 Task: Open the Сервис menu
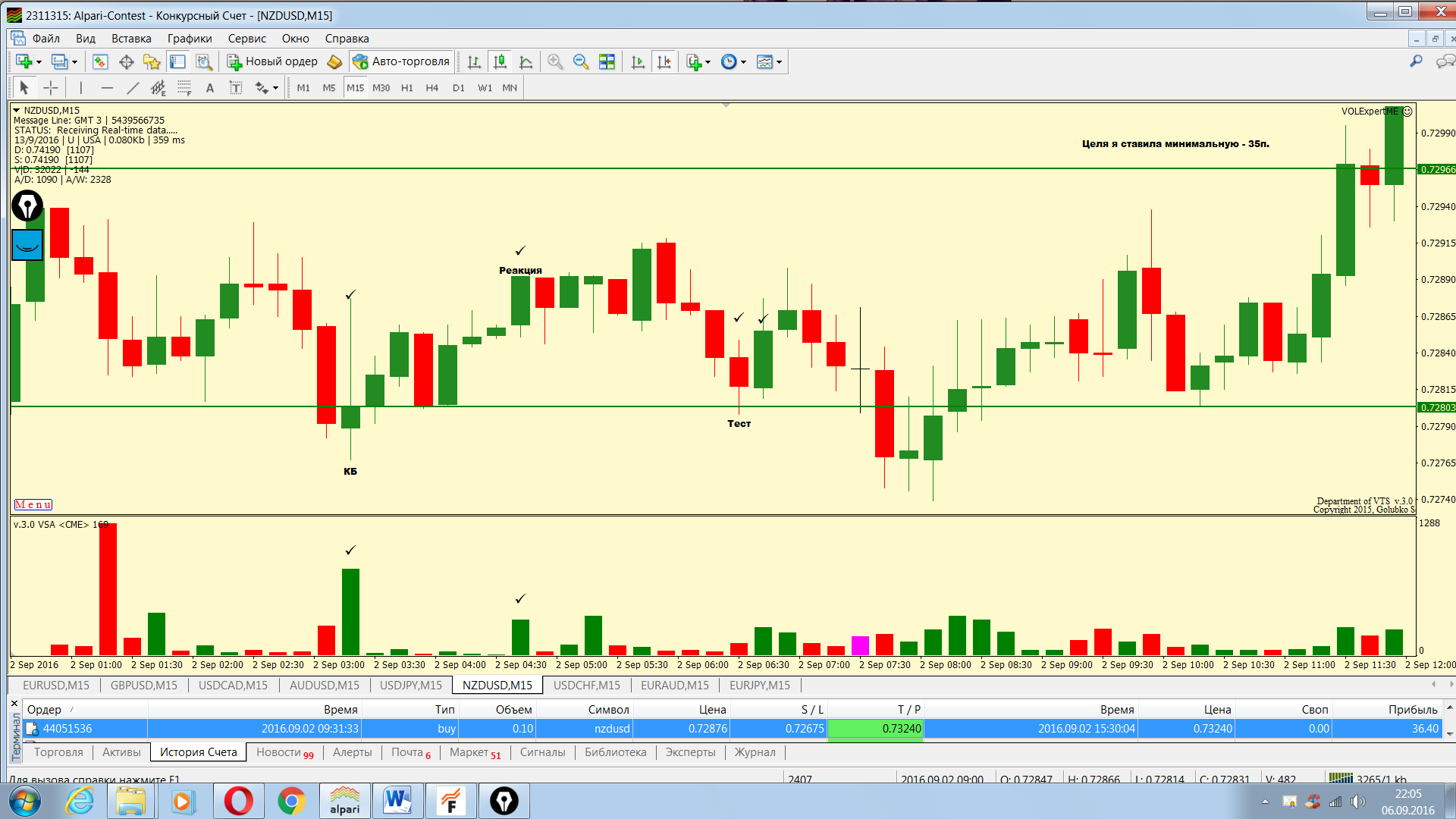point(246,39)
